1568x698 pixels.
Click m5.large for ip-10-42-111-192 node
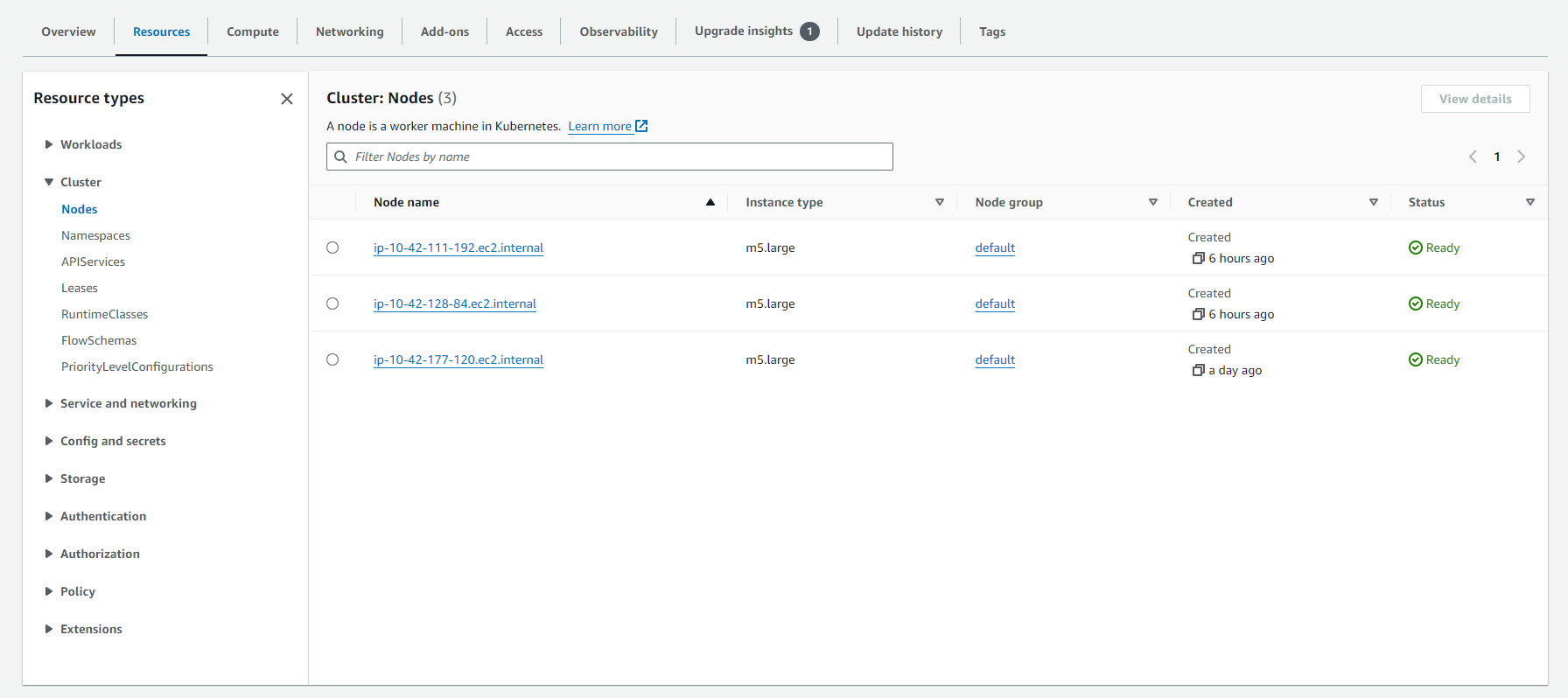(x=770, y=248)
